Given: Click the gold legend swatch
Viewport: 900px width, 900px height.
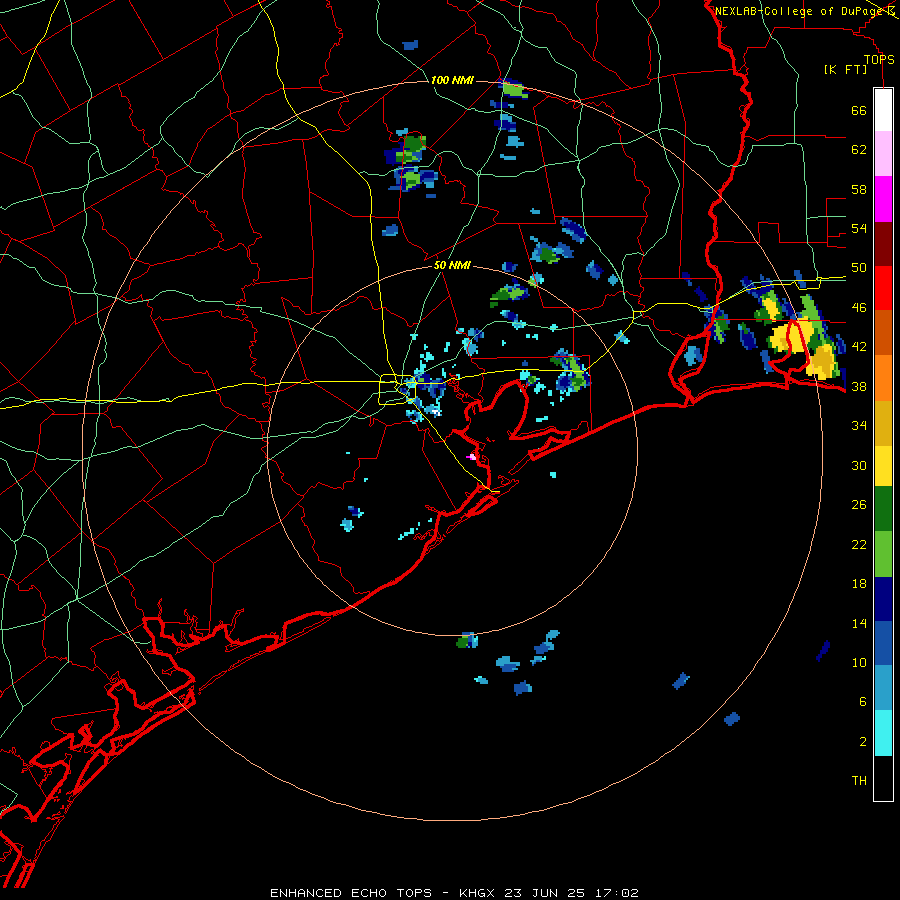Looking at the screenshot, I should tap(883, 423).
